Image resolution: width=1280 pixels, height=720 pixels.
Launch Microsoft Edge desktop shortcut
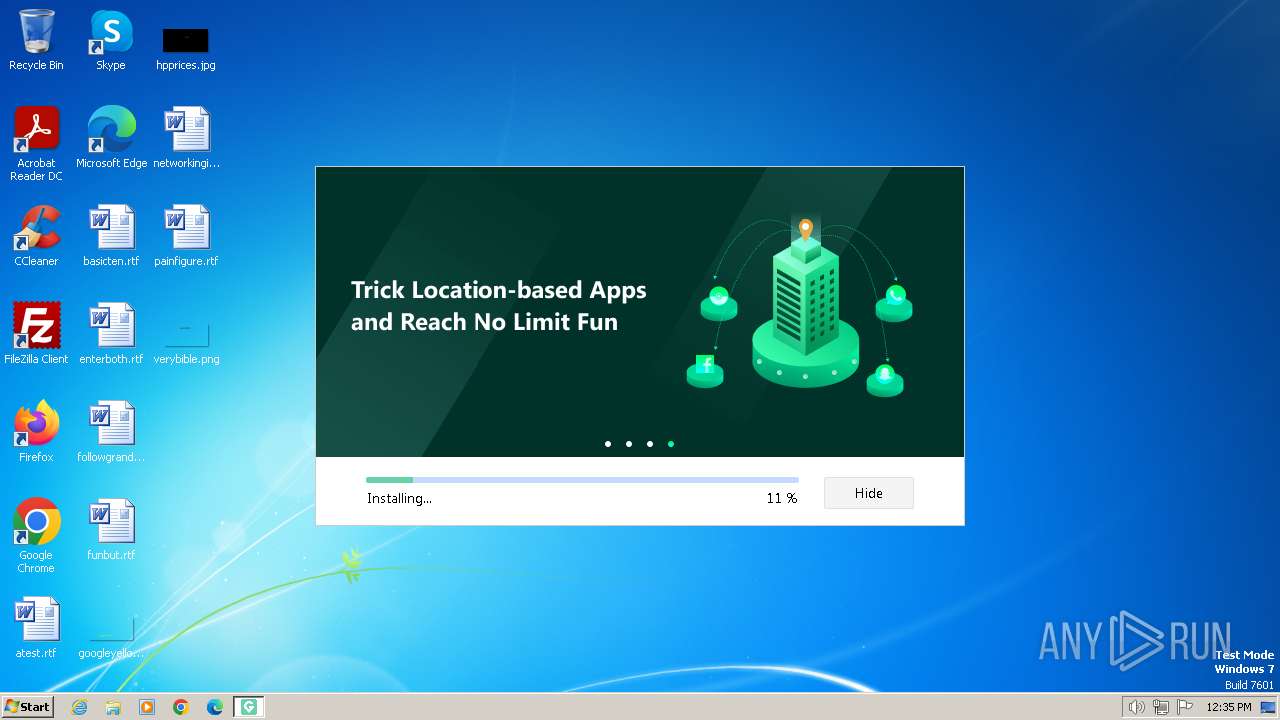(x=111, y=138)
